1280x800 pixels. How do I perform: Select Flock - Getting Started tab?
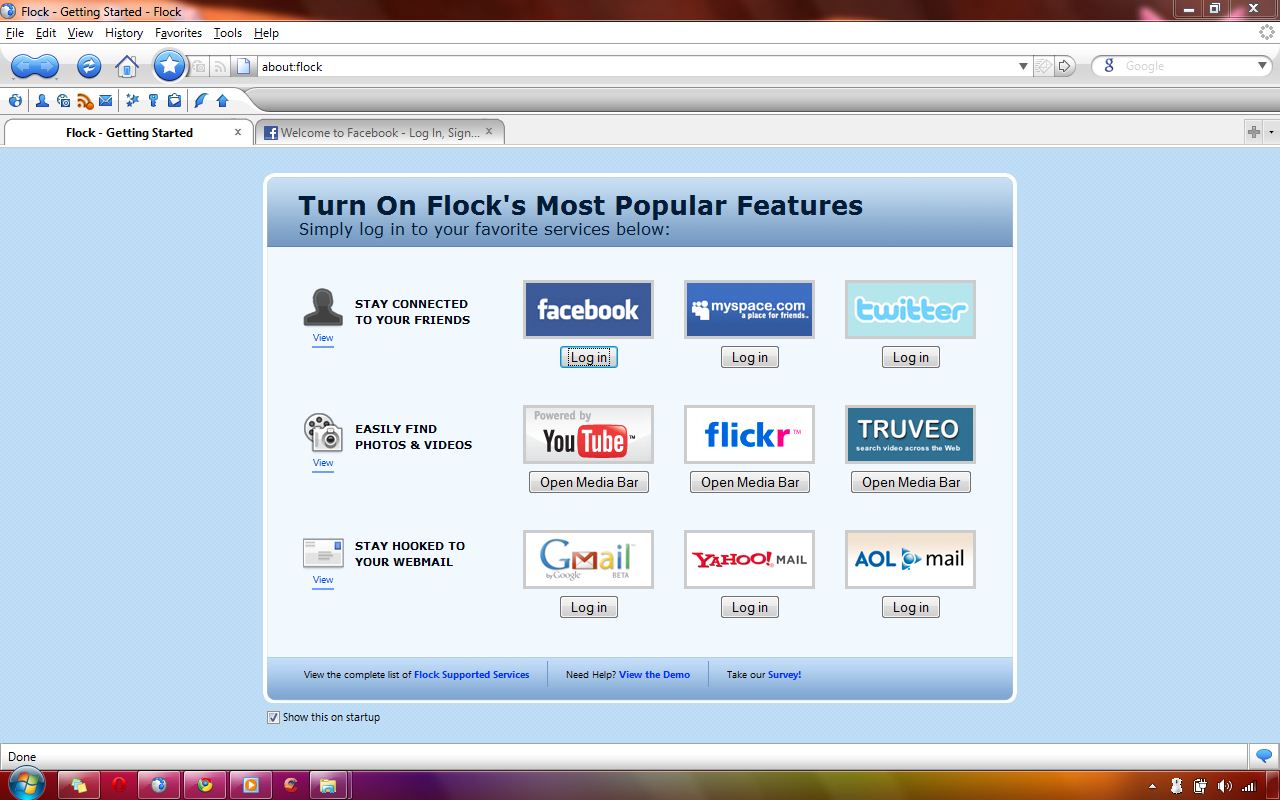(129, 132)
